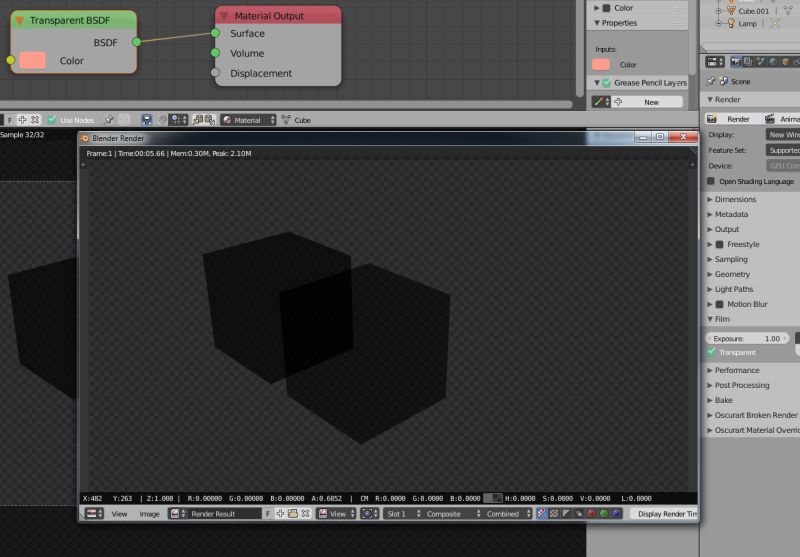Open the Material data type dropdown
This screenshot has height=557, width=800.
pos(248,120)
